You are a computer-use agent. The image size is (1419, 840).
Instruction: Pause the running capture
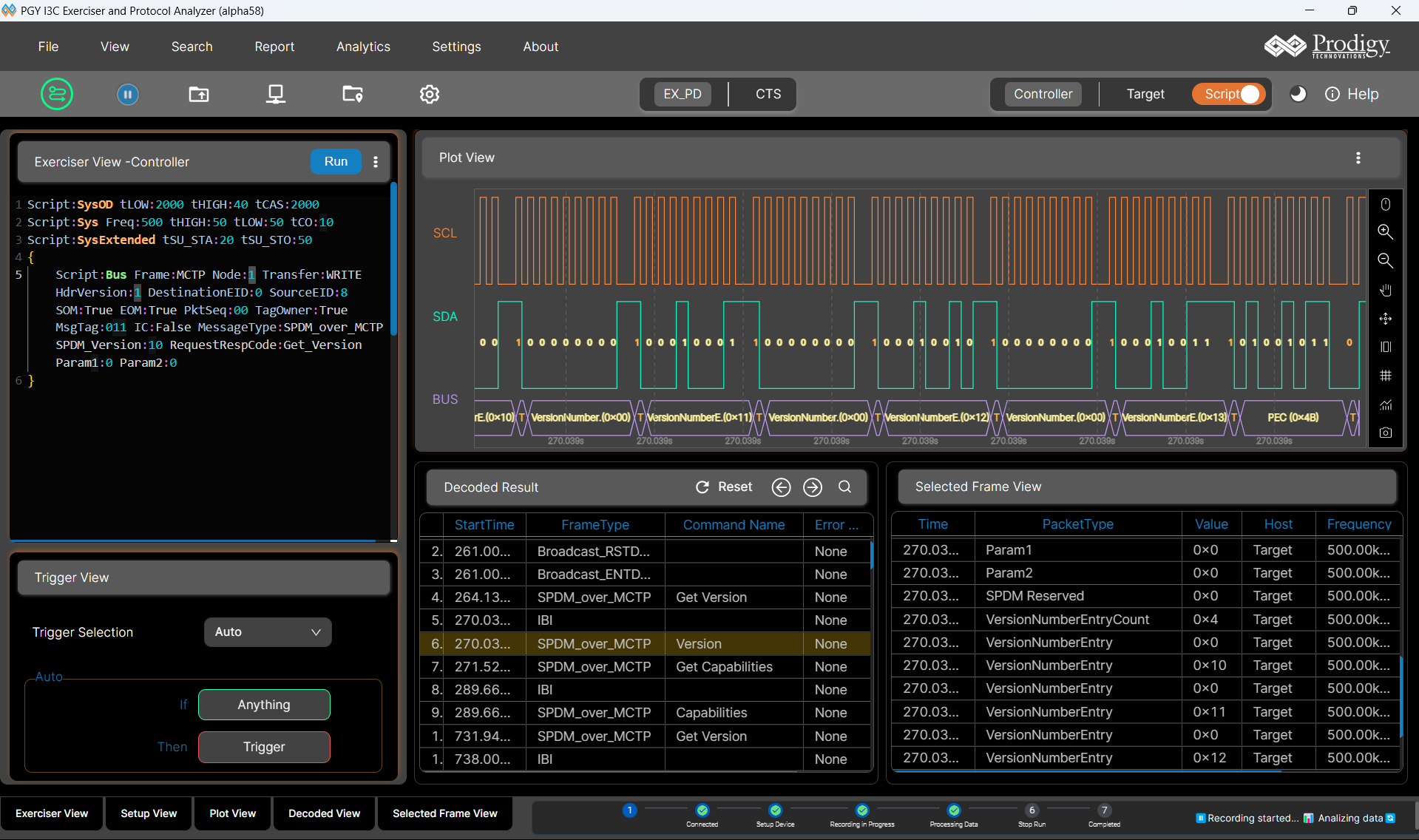pyautogui.click(x=127, y=94)
